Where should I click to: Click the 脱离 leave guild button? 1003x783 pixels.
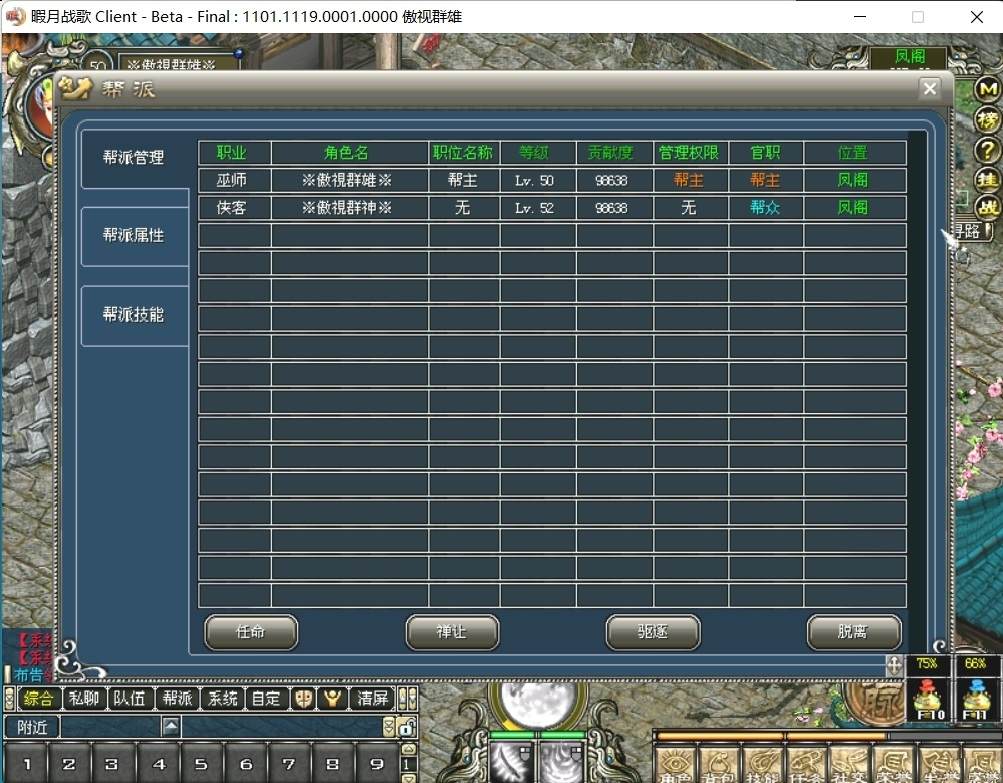[853, 632]
